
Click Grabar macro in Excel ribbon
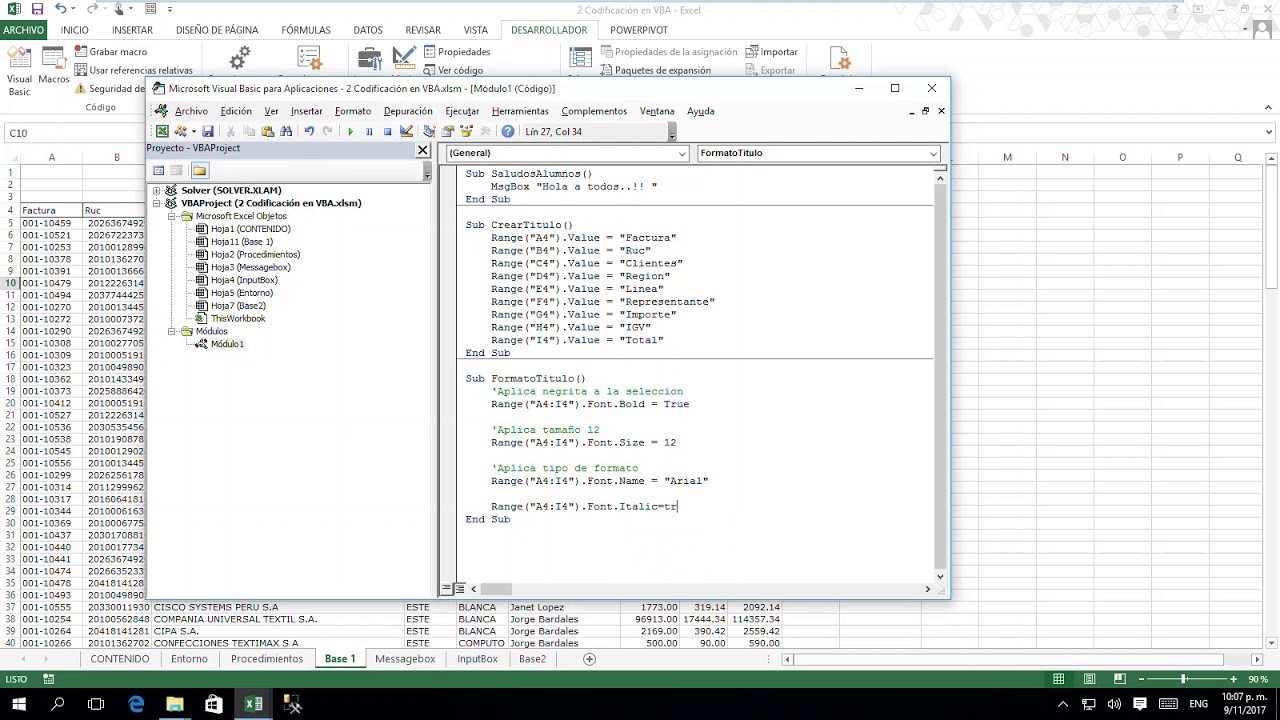click(x=110, y=52)
